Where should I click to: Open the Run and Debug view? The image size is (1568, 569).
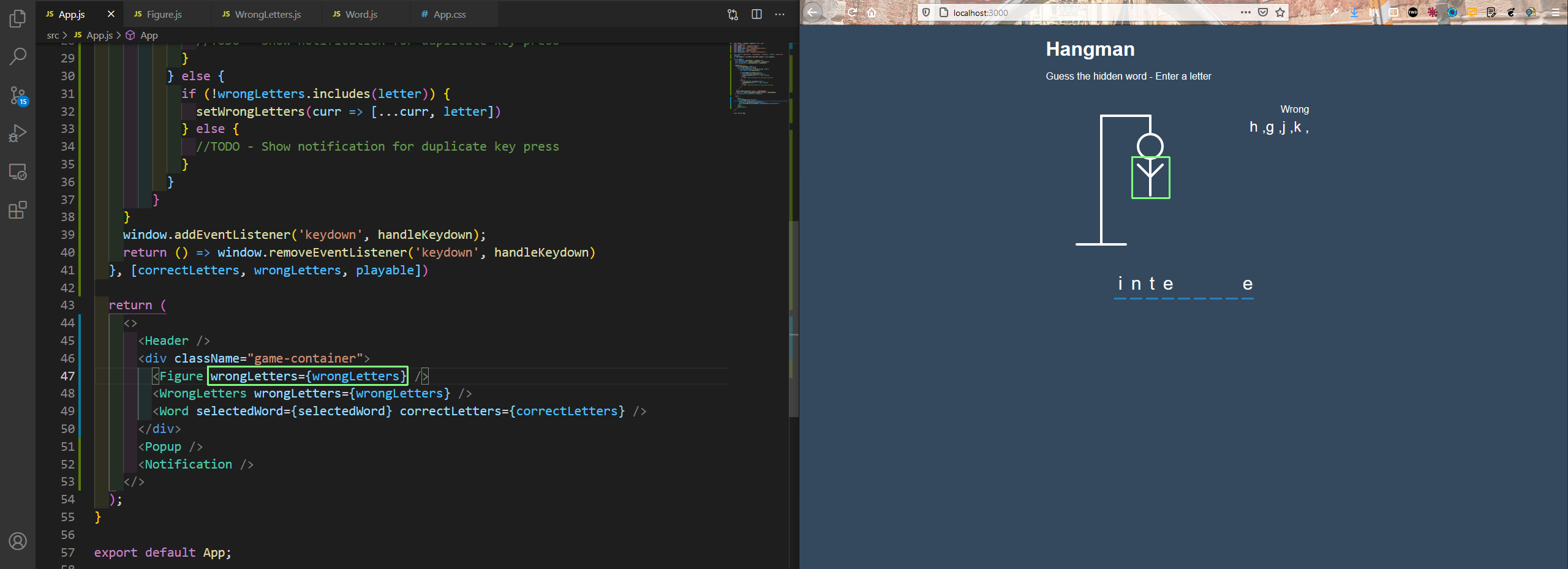(18, 134)
